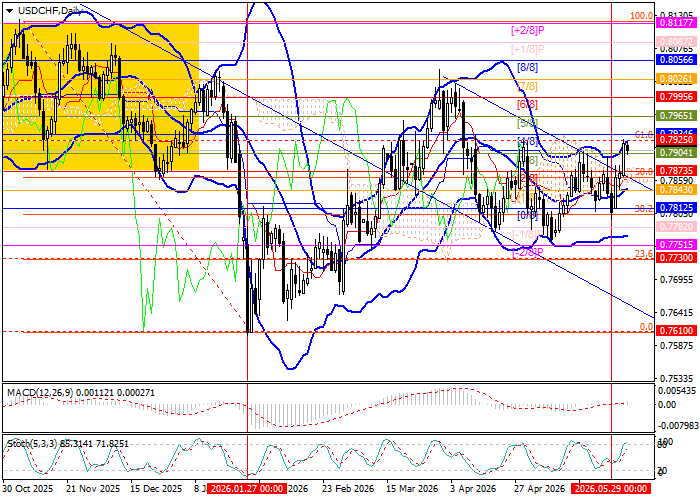The image size is (700, 500).
Task: Select the [+1/8]P Murrey level label
Action: tap(528, 49)
